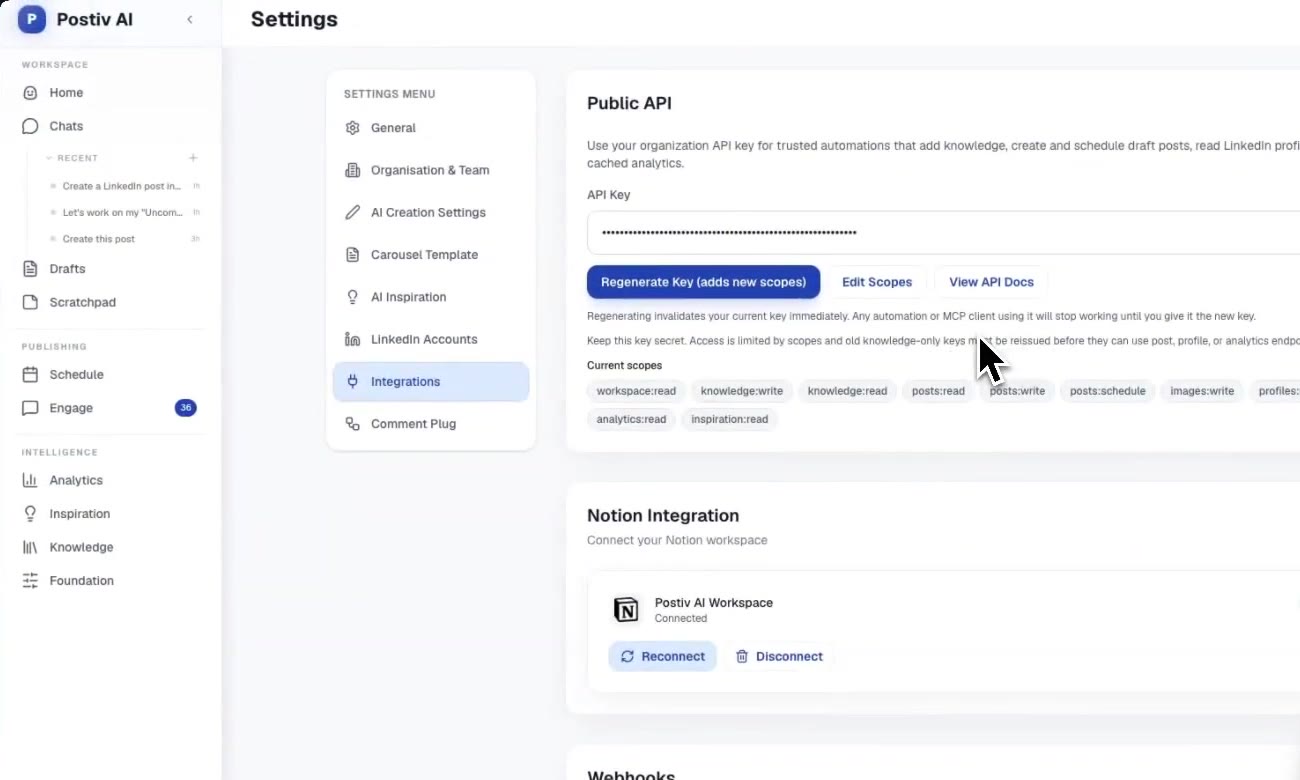Click the Notion logo icon

tap(626, 609)
